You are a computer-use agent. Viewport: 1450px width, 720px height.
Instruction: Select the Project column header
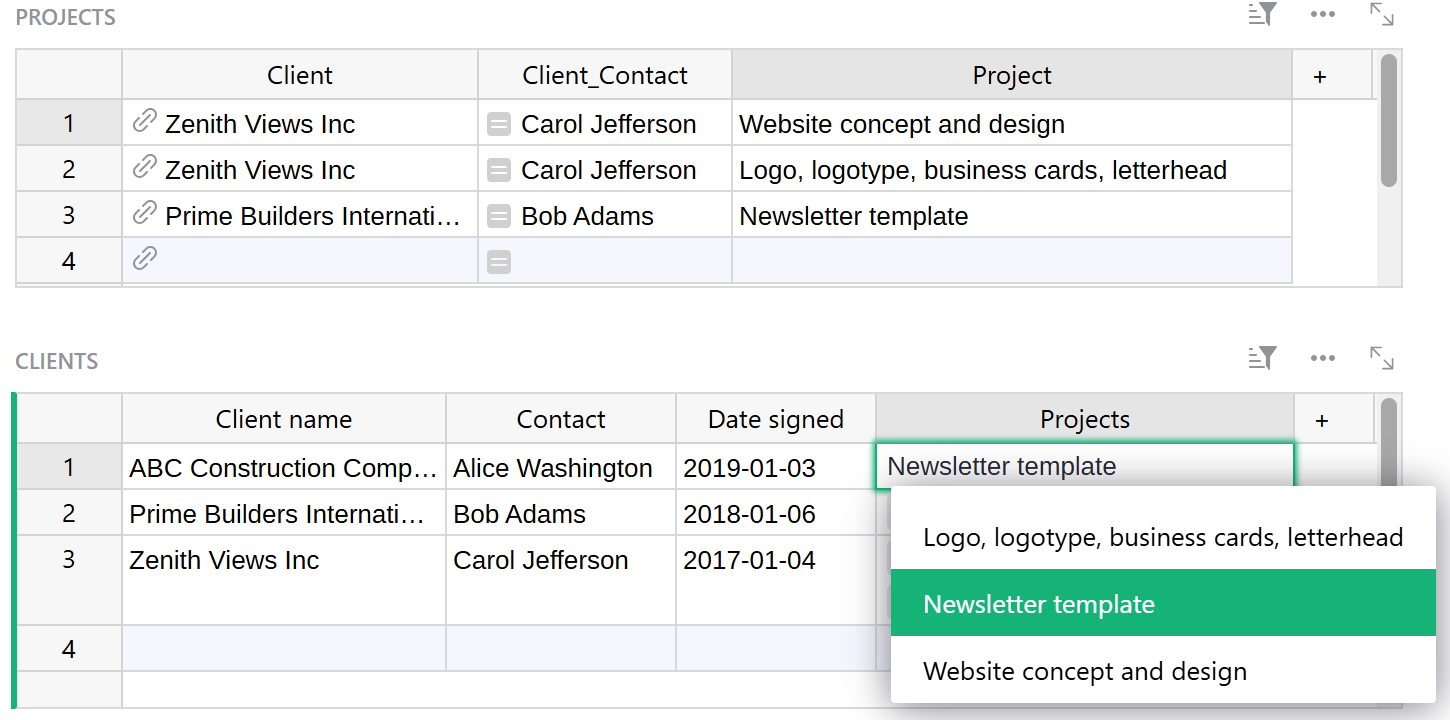pos(1012,76)
